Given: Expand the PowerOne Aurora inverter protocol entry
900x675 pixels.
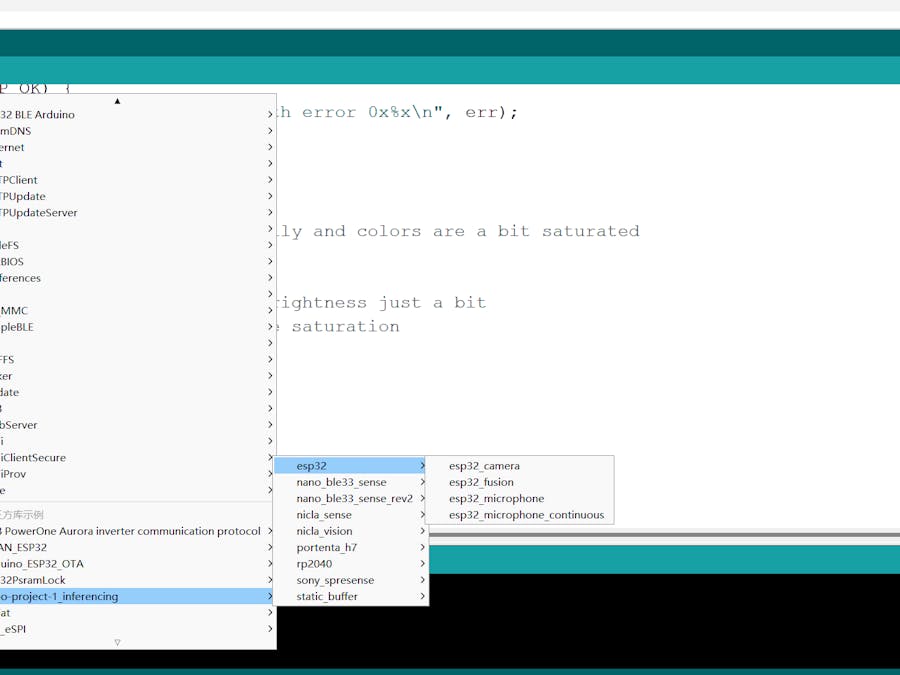Looking at the screenshot, I should click(x=130, y=531).
